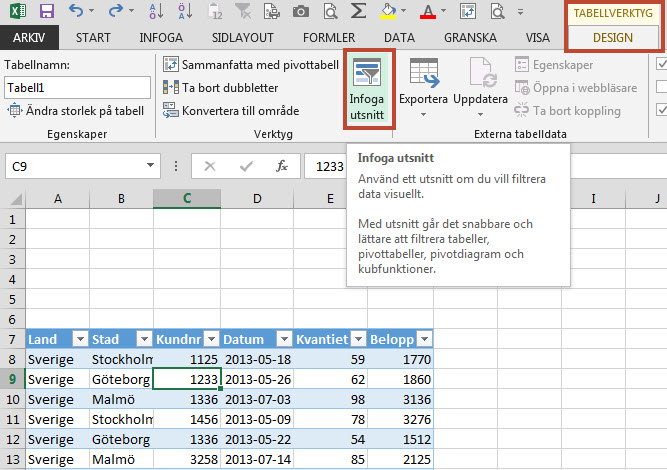This screenshot has height=470, width=667.
Task: Click the Uppdatera refresh icon
Action: coord(481,72)
